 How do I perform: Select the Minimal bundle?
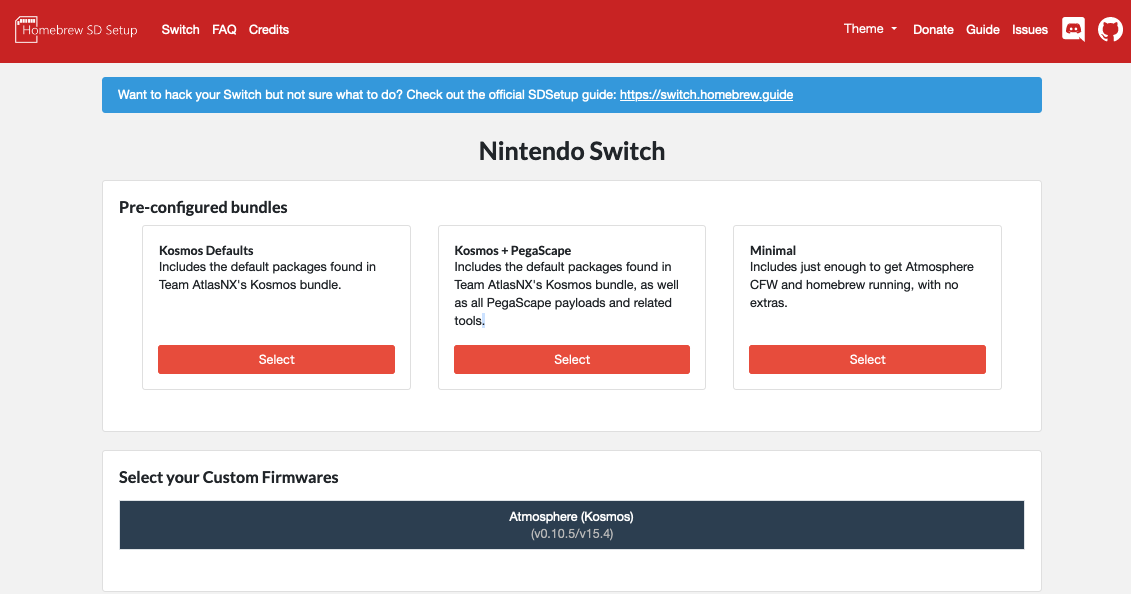[x=867, y=359]
